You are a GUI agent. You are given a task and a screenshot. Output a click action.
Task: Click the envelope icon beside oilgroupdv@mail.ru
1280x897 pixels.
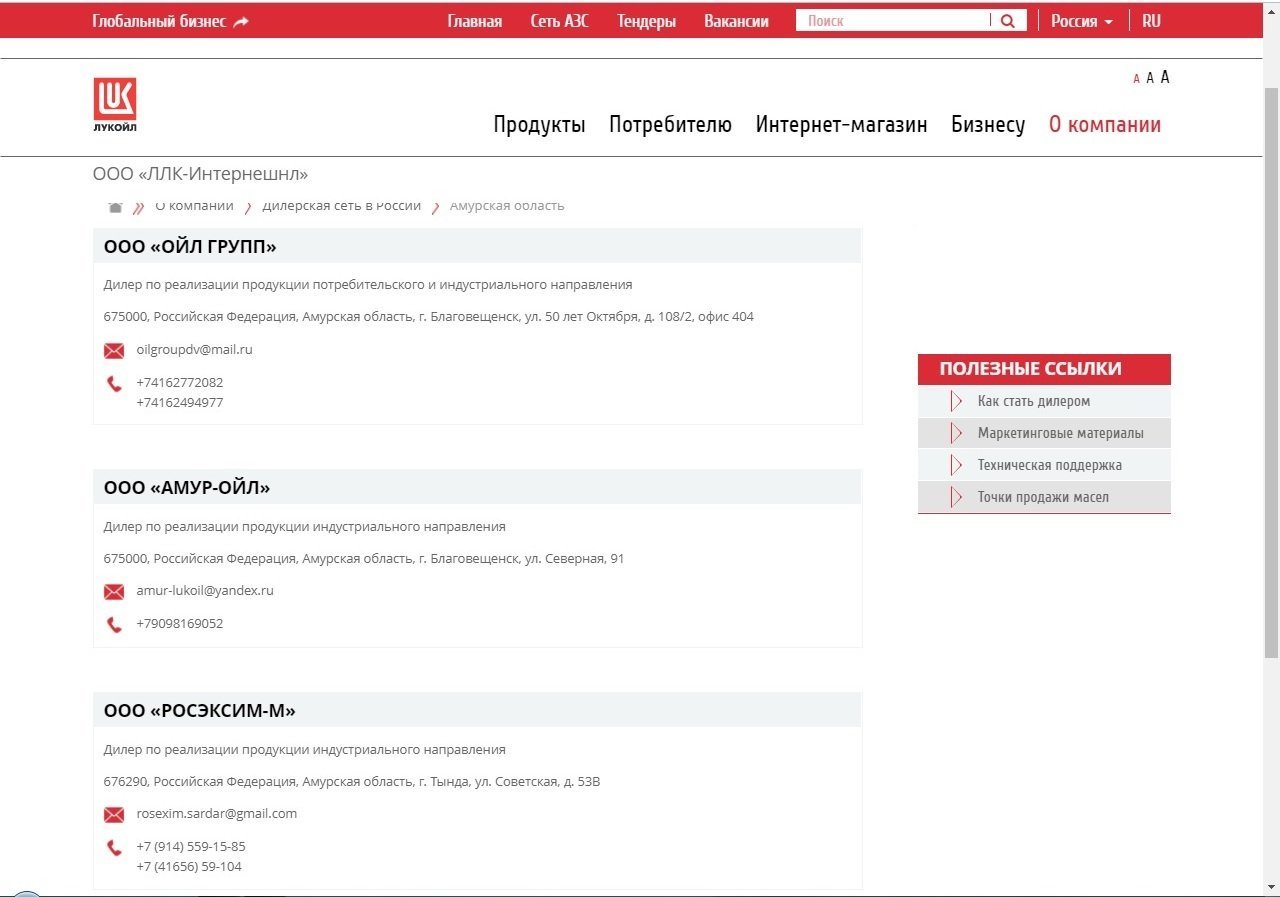114,351
